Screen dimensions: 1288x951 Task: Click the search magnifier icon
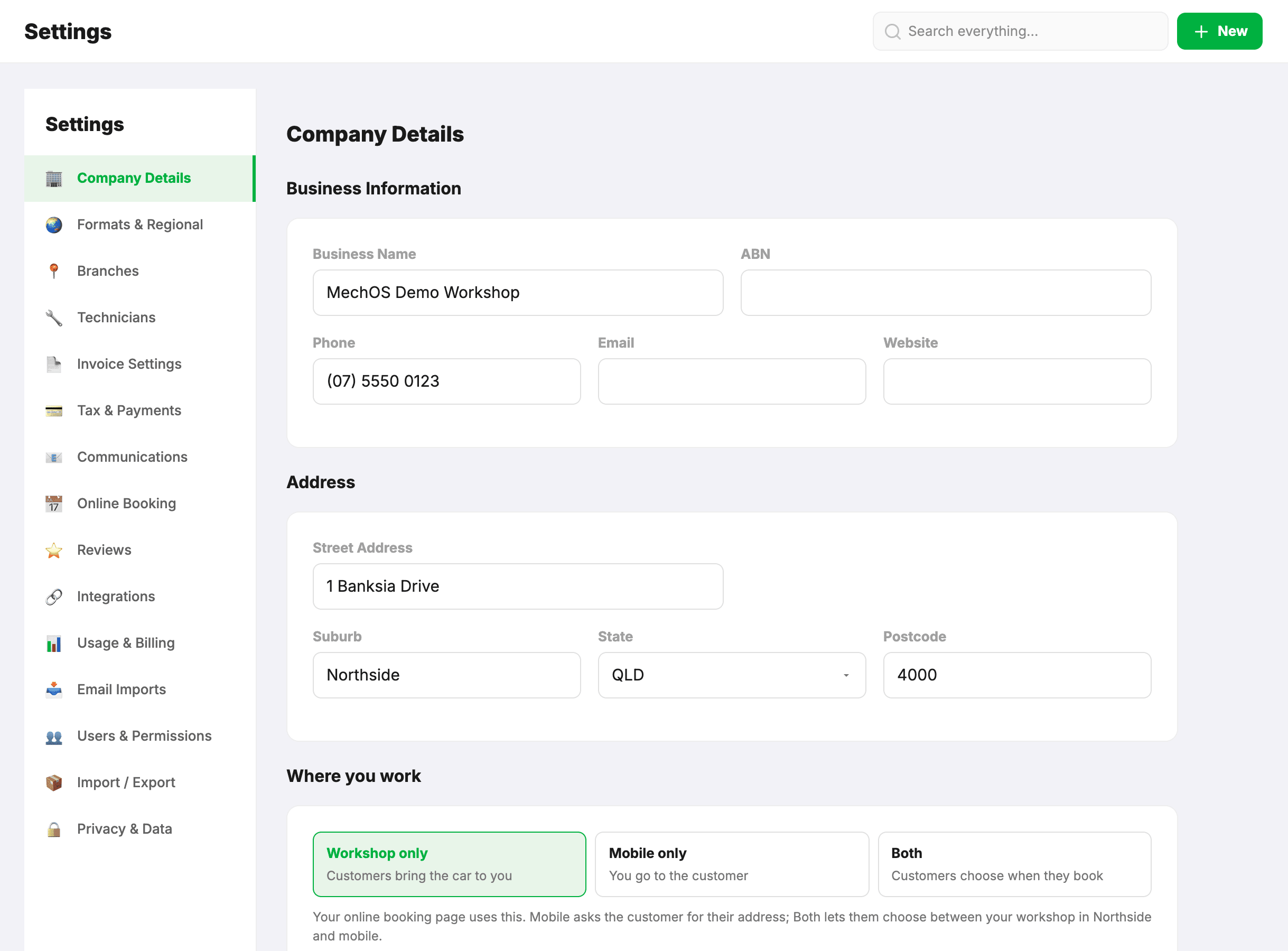point(892,32)
